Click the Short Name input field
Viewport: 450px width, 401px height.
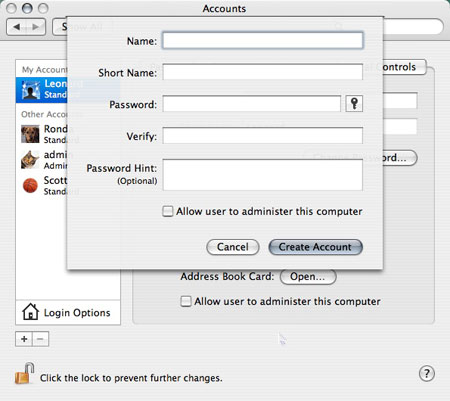pos(263,72)
